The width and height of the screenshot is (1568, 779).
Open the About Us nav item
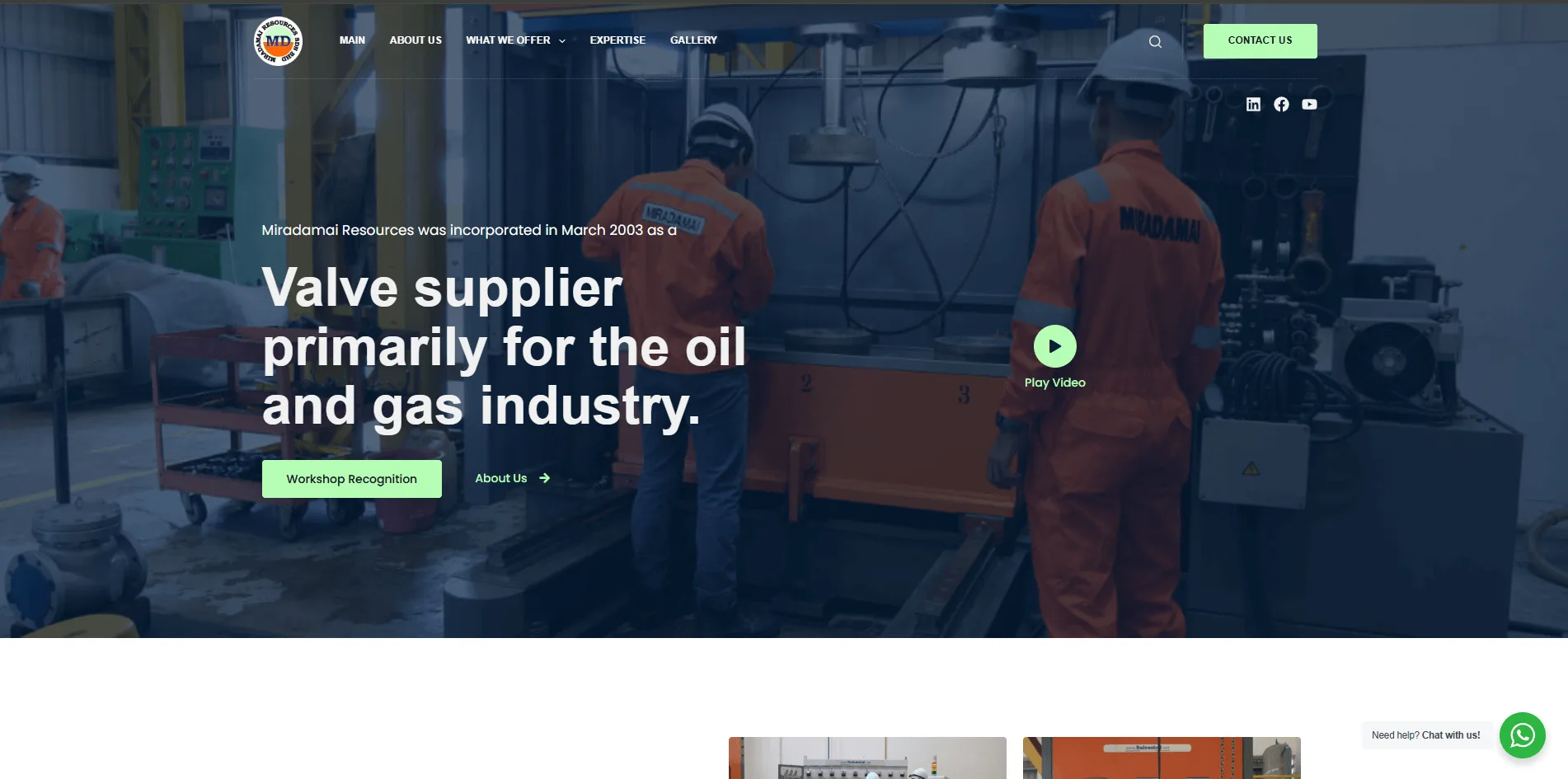pos(415,40)
